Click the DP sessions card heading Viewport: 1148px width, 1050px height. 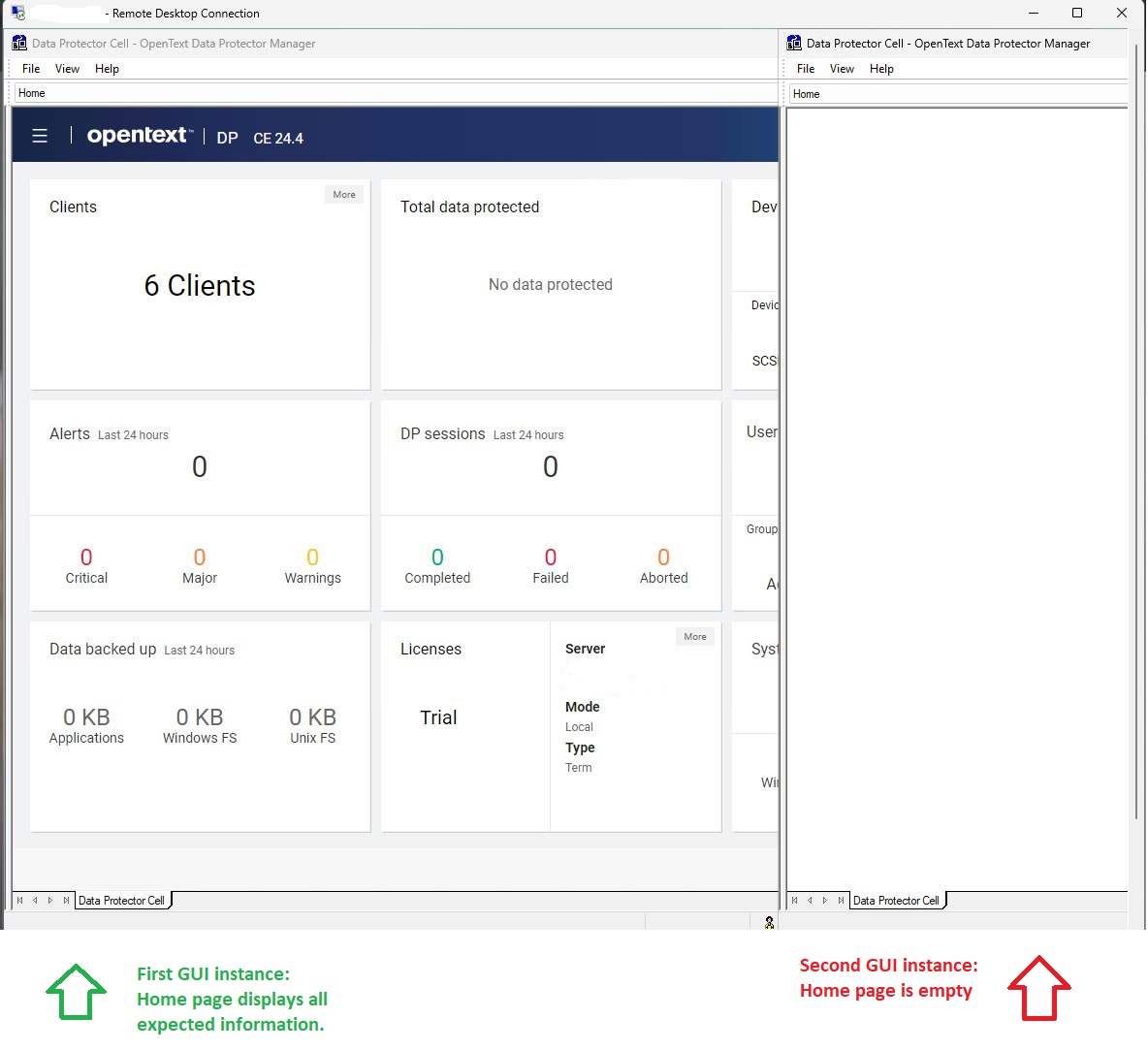coord(443,433)
